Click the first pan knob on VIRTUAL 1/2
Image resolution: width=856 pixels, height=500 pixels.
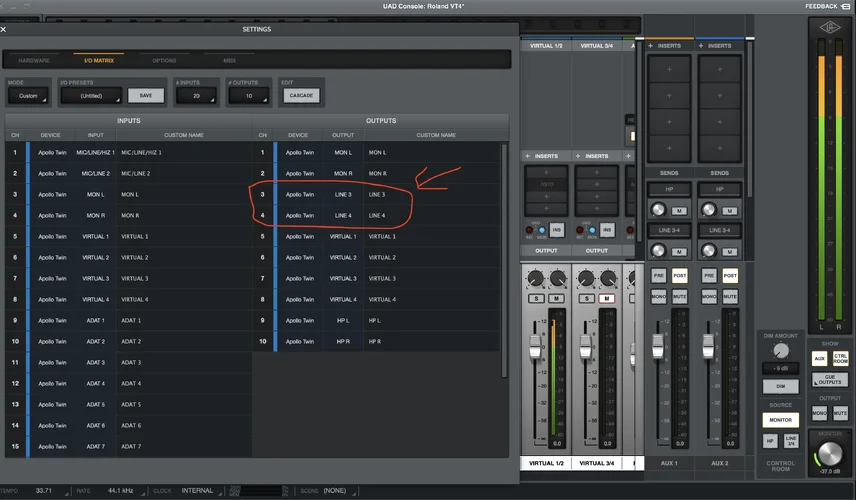pyautogui.click(x=535, y=278)
